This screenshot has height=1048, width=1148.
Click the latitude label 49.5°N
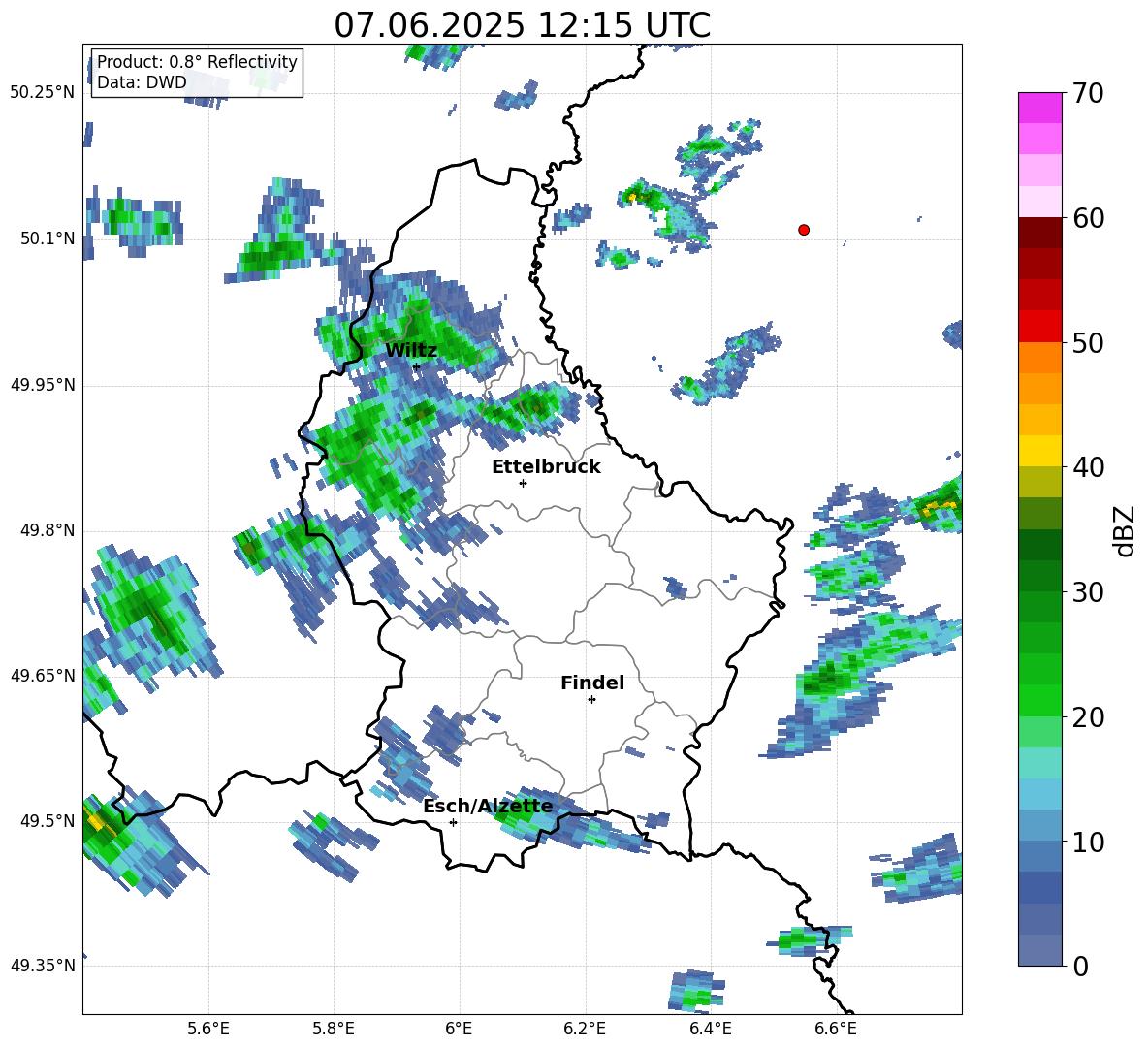click(47, 821)
